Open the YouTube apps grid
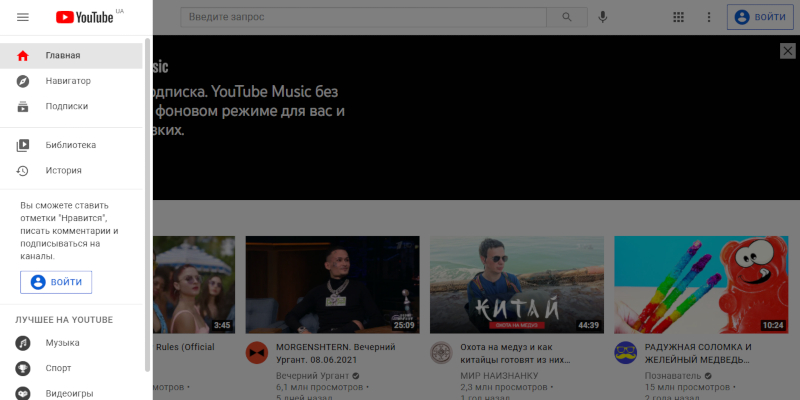The height and width of the screenshot is (400, 800). pos(678,17)
